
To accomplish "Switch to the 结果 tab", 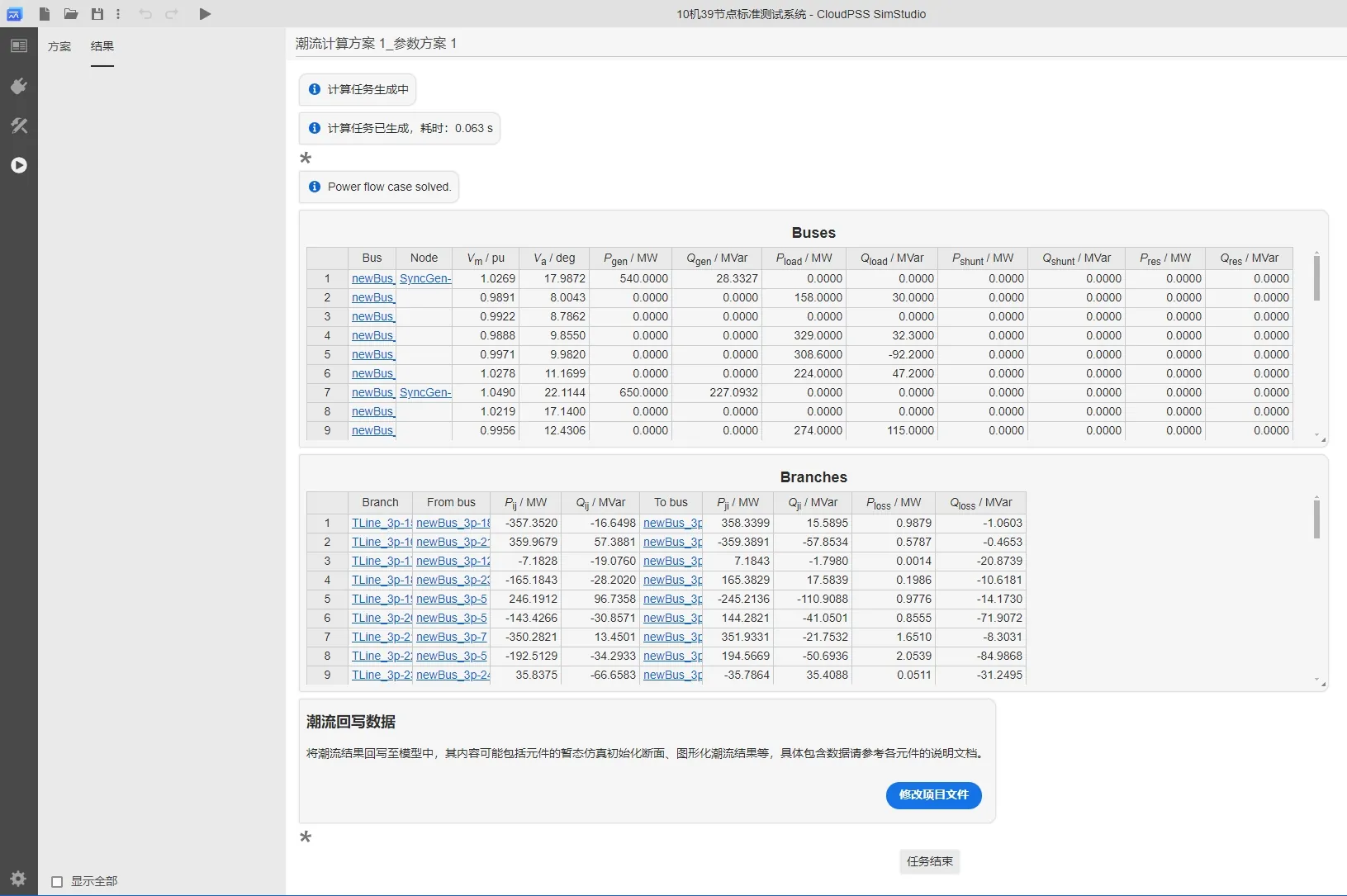I will (x=102, y=46).
